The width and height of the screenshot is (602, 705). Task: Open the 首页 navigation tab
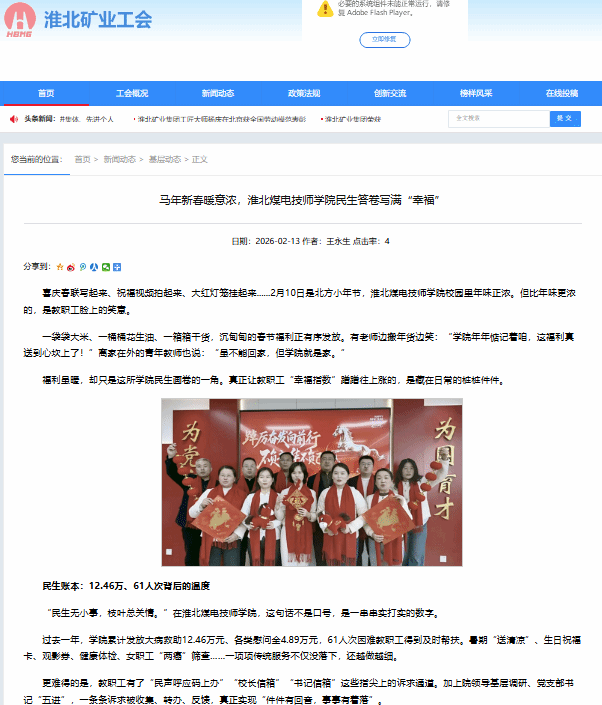click(x=46, y=93)
